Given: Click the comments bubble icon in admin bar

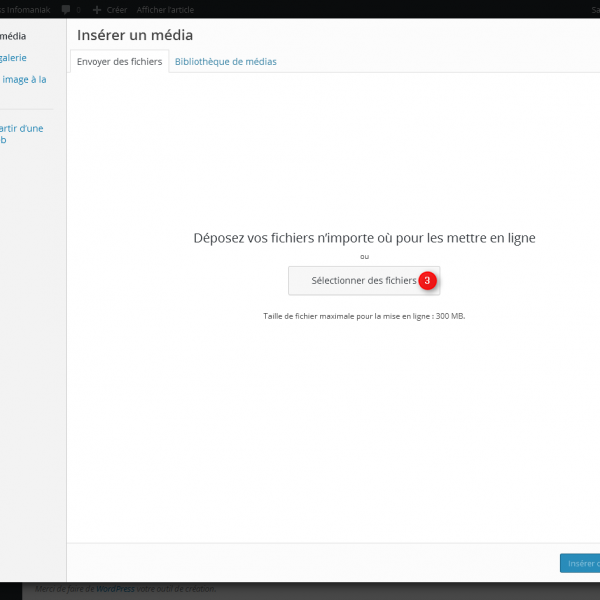Looking at the screenshot, I should 66,9.
